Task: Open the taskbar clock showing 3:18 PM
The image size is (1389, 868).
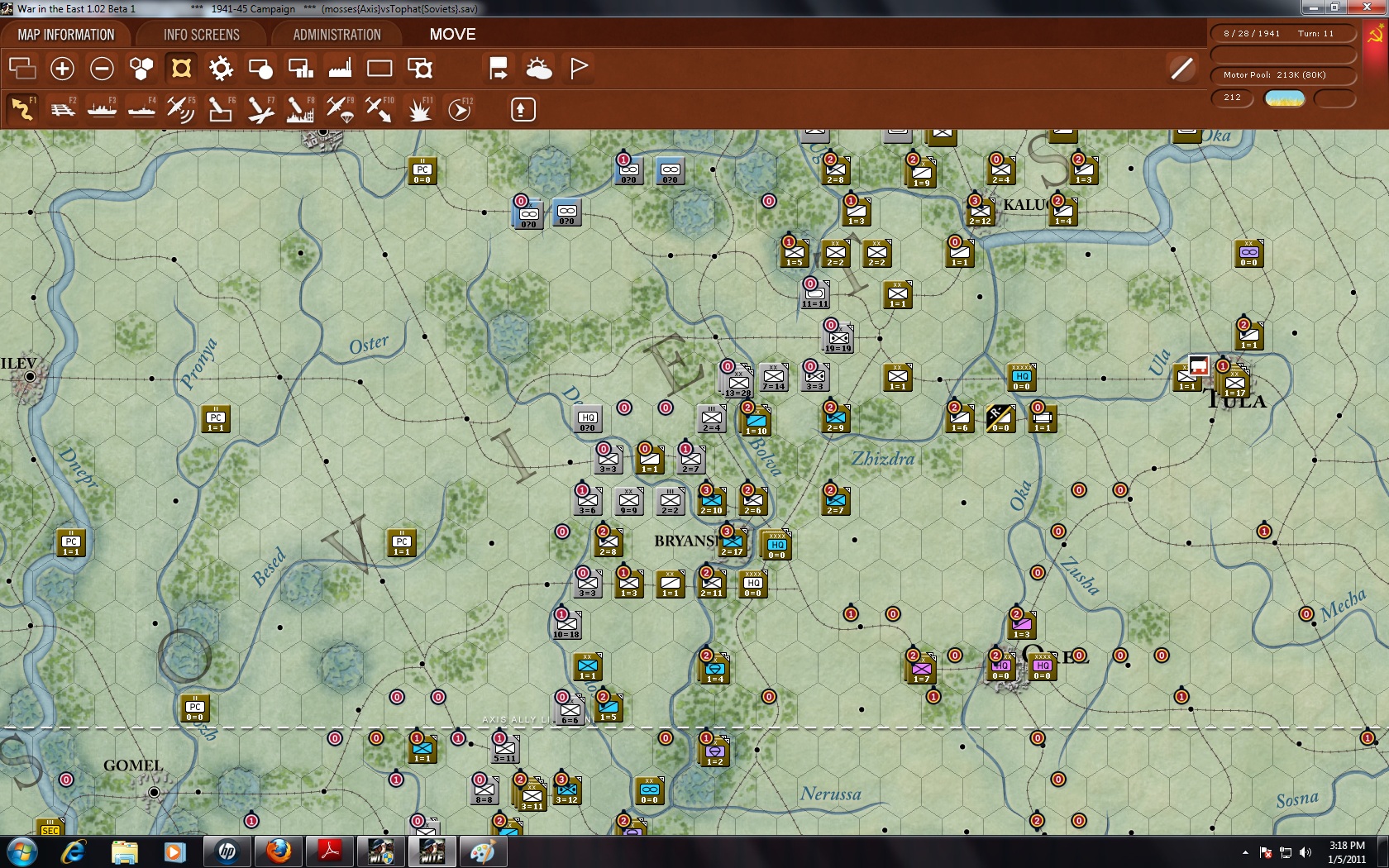Action: (x=1347, y=852)
